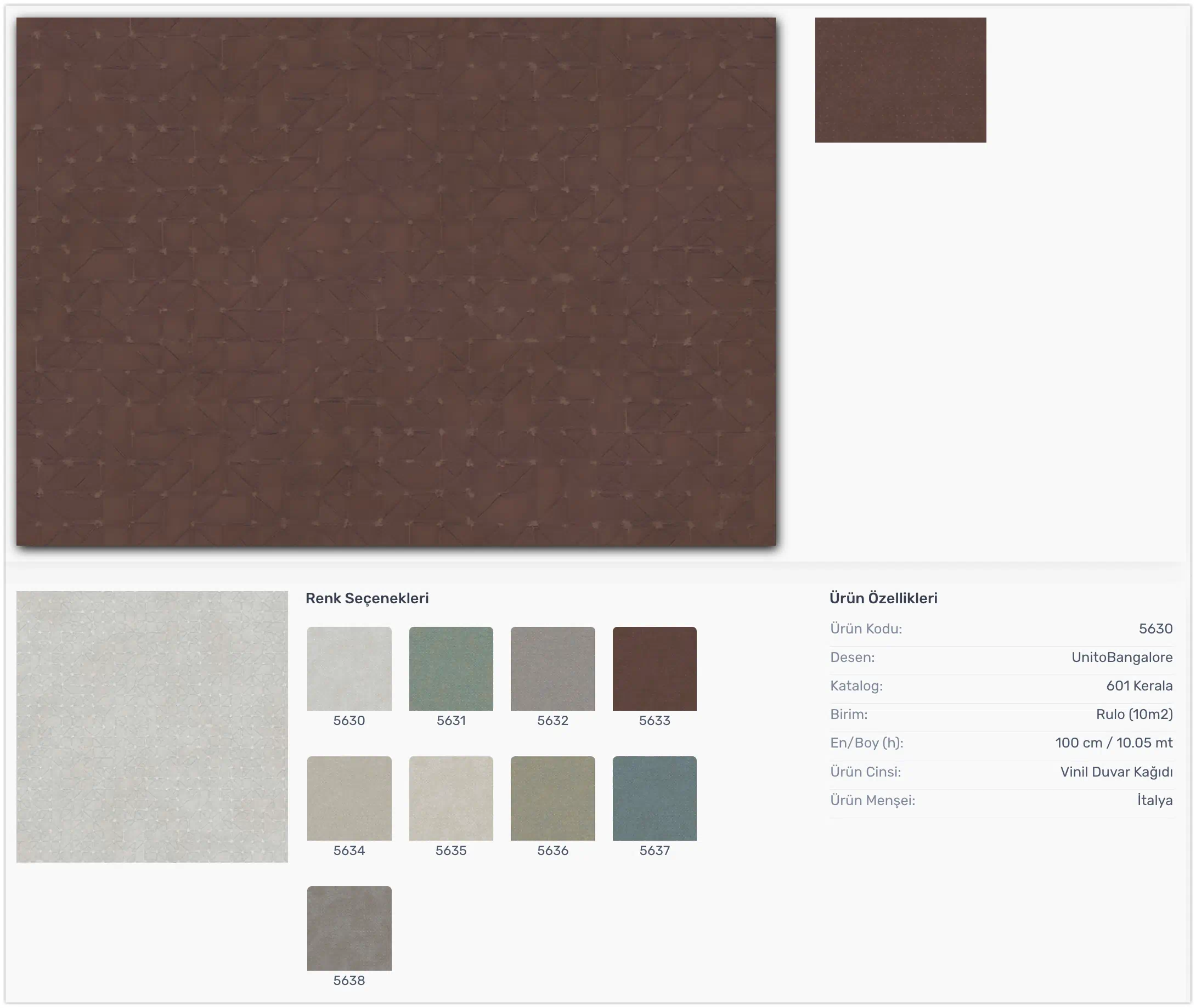Choose the 5631 green color swatch
Screen dimensions: 1196x1008
pos(451,669)
